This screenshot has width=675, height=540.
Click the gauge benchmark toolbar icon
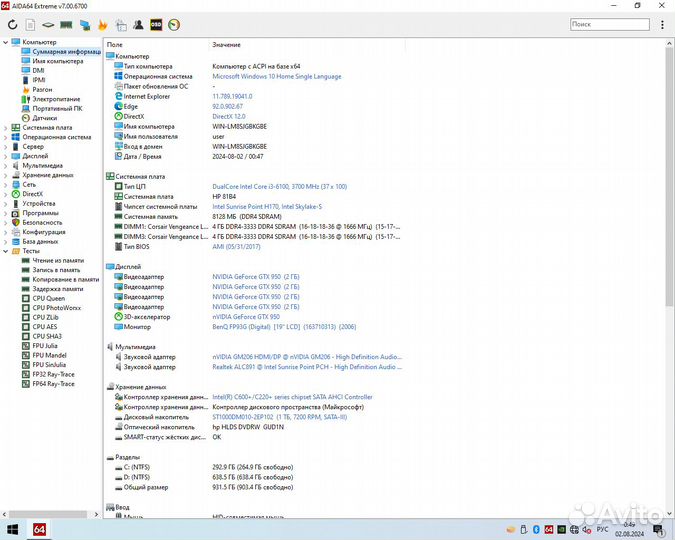[175, 24]
